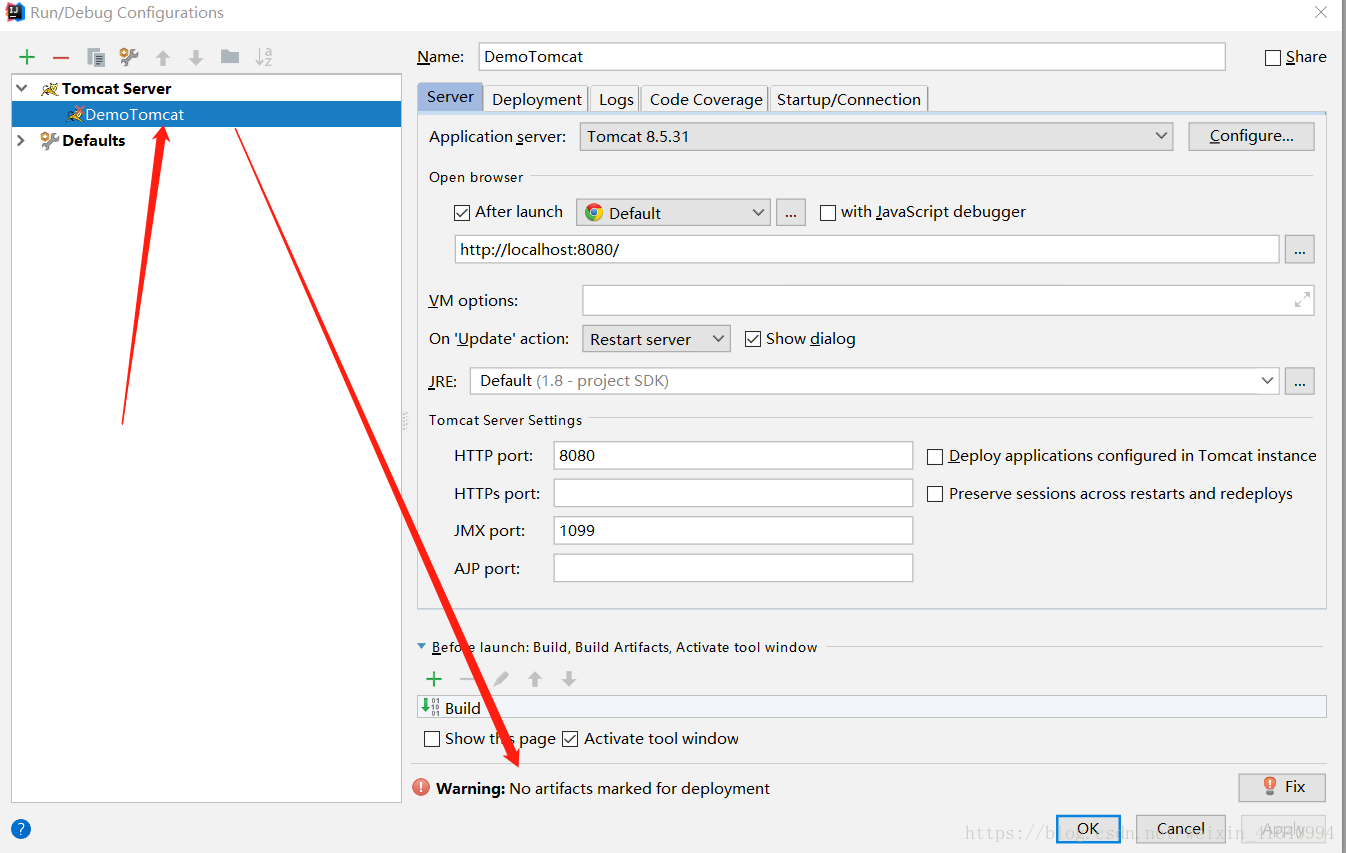Move configuration down in the list

pos(196,58)
